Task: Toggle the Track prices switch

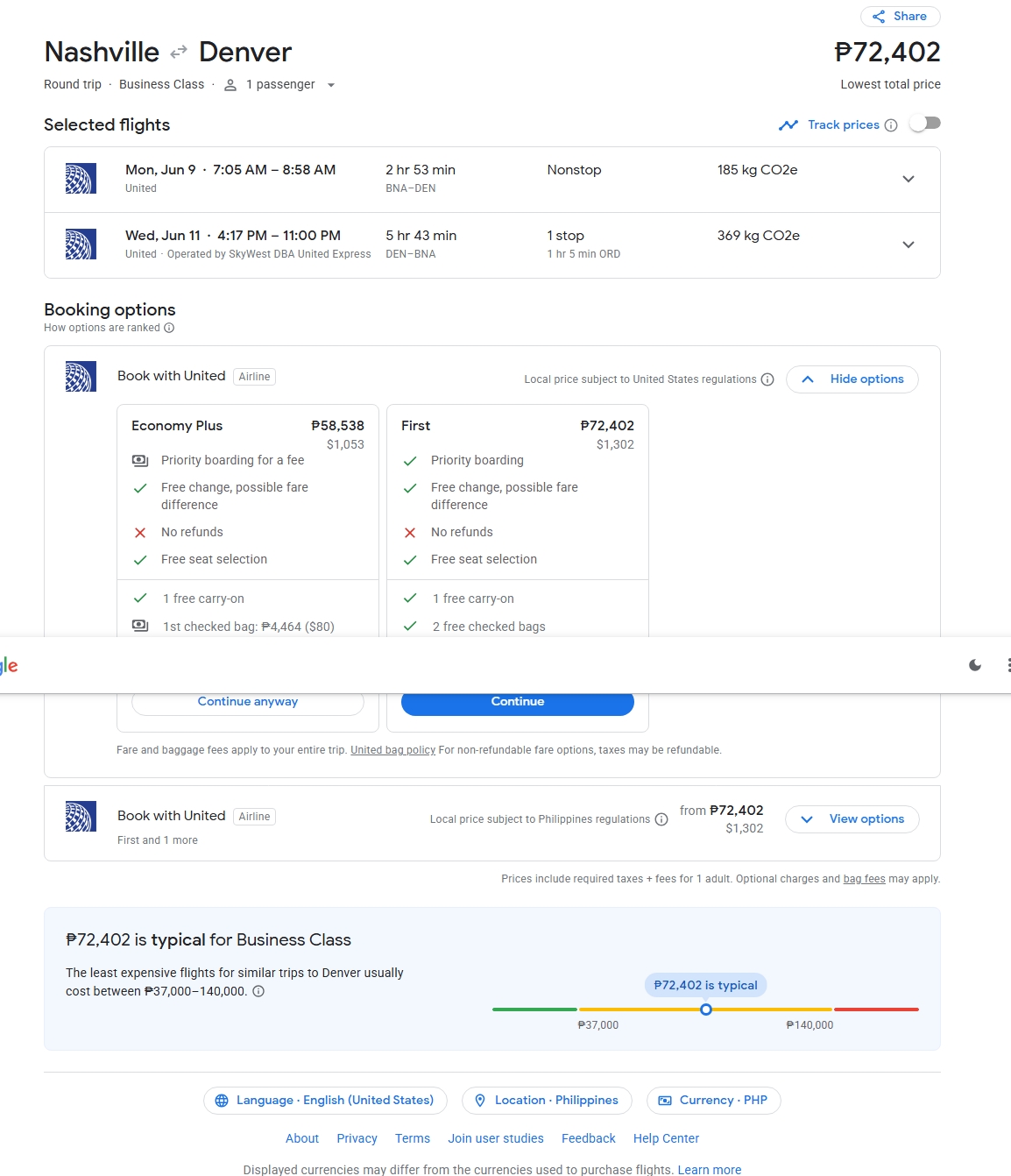Action: [925, 124]
